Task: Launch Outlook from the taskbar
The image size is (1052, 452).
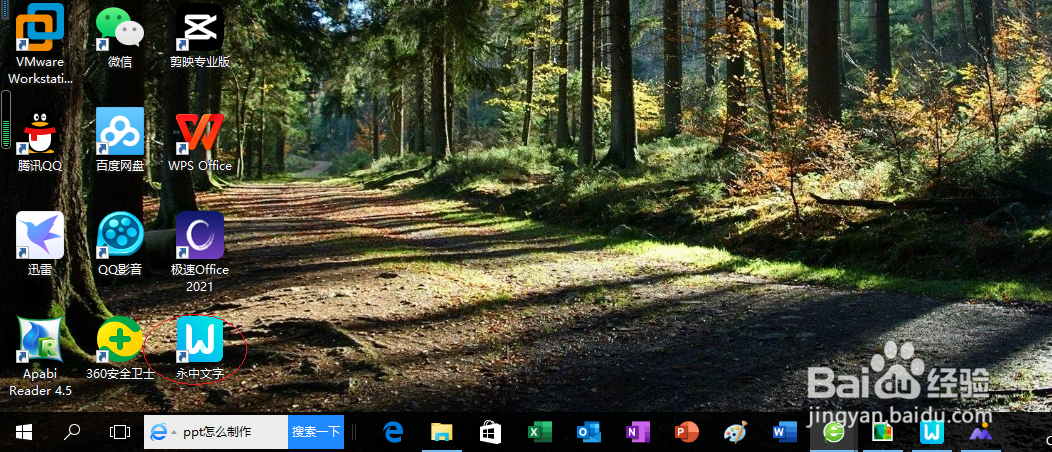Action: pos(588,432)
